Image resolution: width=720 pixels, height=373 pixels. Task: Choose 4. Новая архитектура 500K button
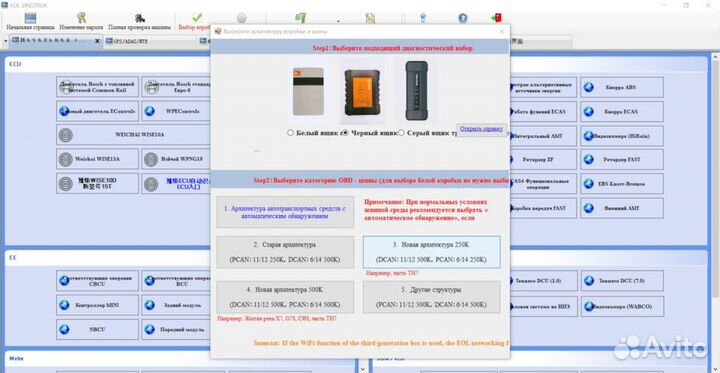[x=285, y=297]
